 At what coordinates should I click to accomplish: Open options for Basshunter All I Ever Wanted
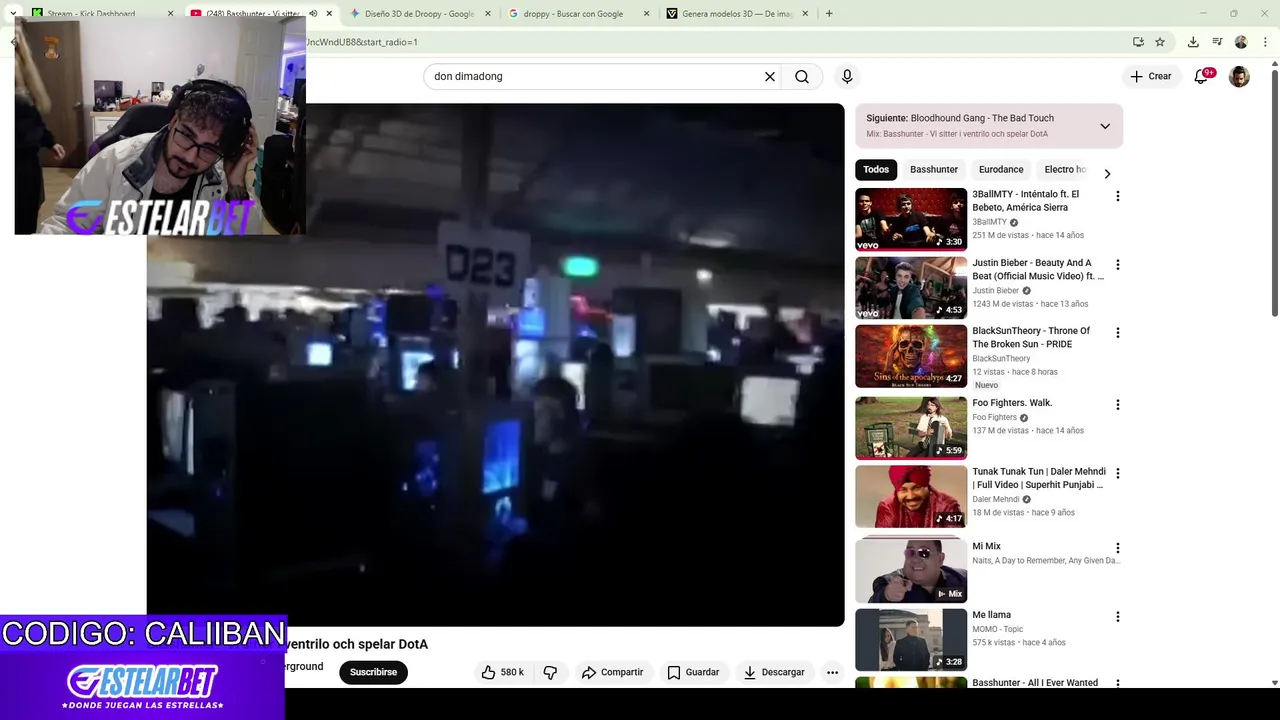pos(1118,684)
